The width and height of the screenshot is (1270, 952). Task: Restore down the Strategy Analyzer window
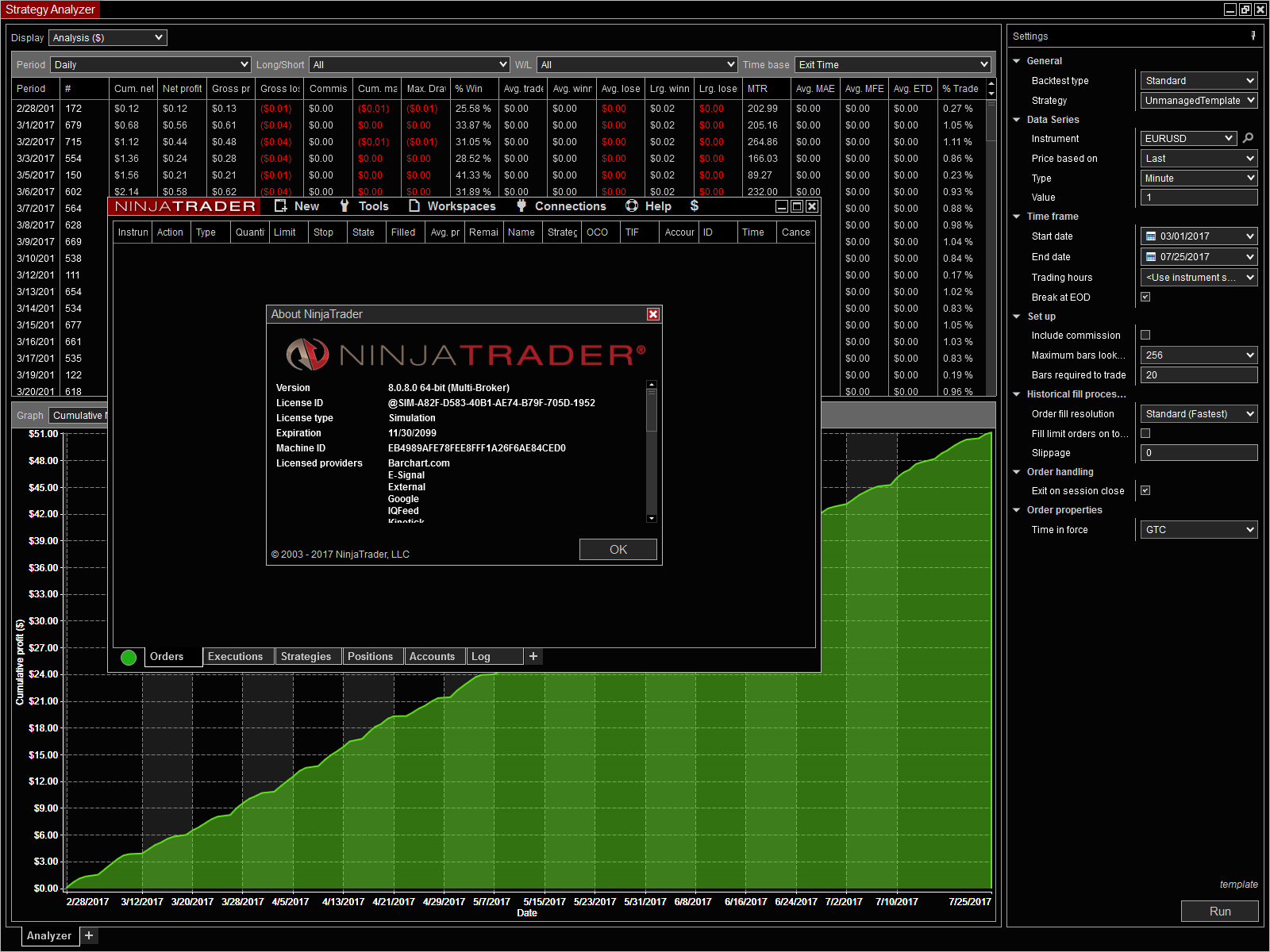(1245, 10)
